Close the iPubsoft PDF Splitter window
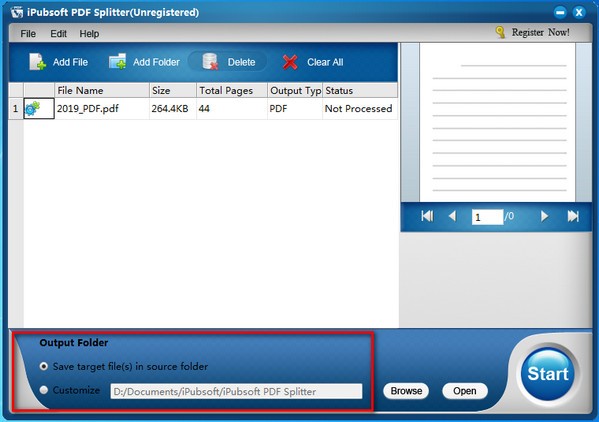Image resolution: width=599 pixels, height=422 pixels. [579, 12]
